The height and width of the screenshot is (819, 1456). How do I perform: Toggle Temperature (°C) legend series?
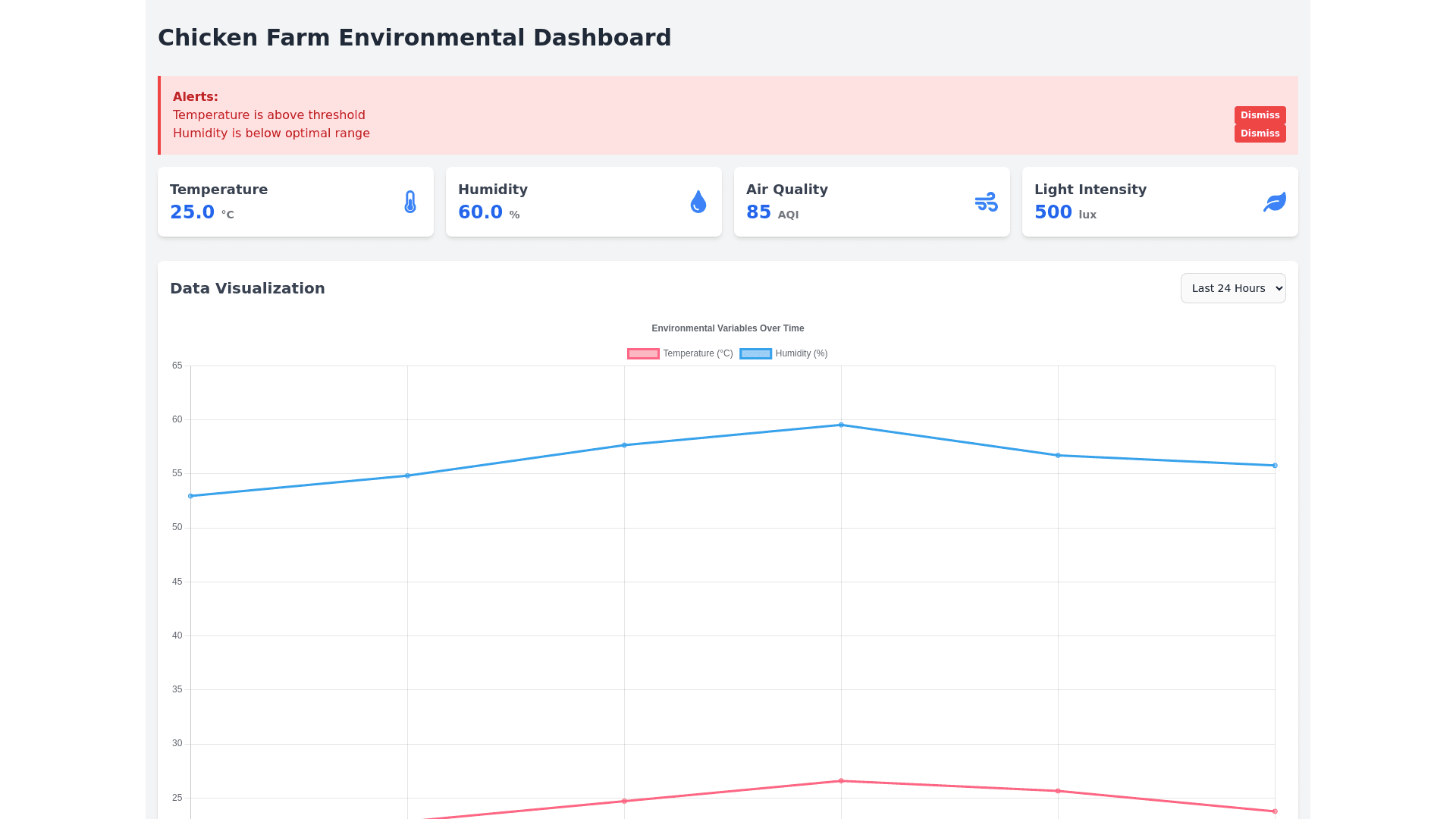698,353
